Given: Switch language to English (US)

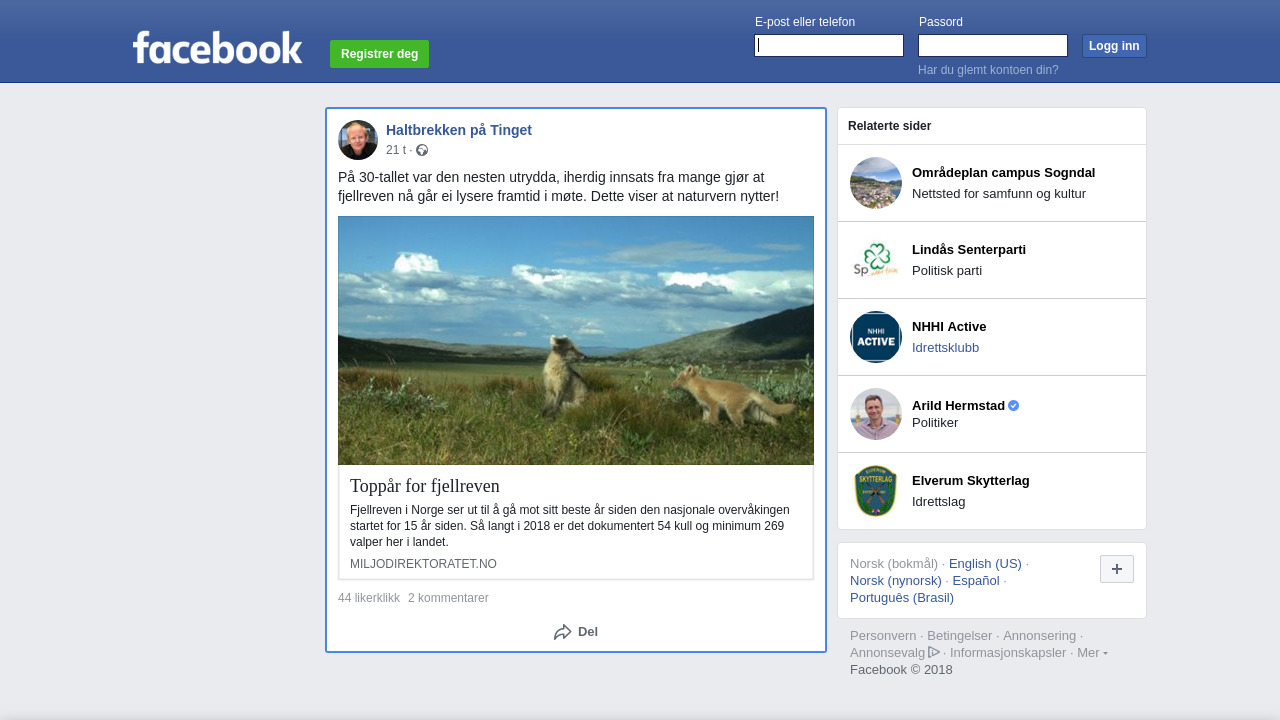Looking at the screenshot, I should click(985, 563).
